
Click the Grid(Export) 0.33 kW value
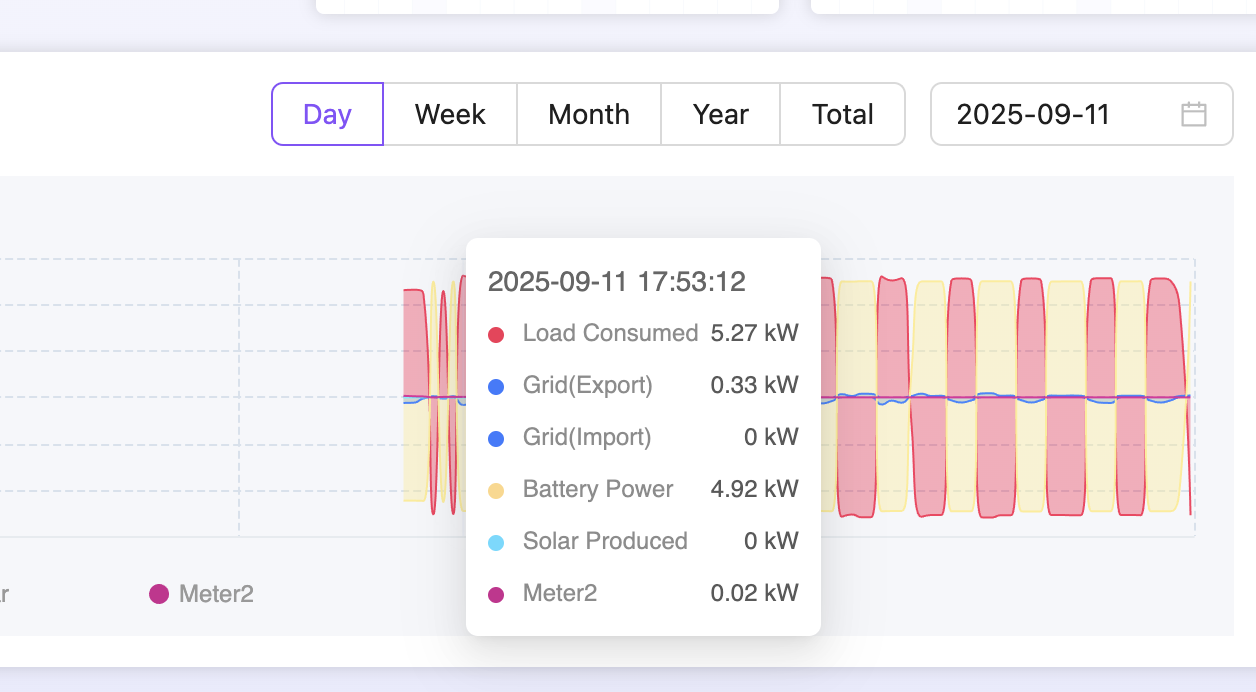pyautogui.click(x=754, y=385)
